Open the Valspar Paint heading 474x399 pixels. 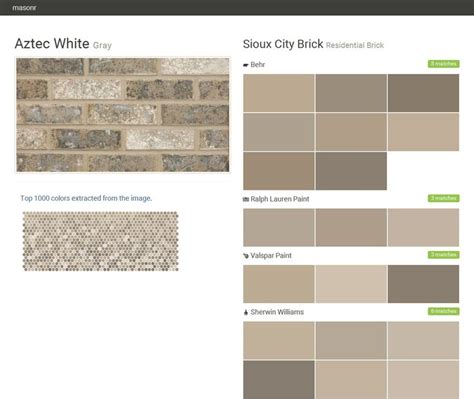(x=271, y=256)
